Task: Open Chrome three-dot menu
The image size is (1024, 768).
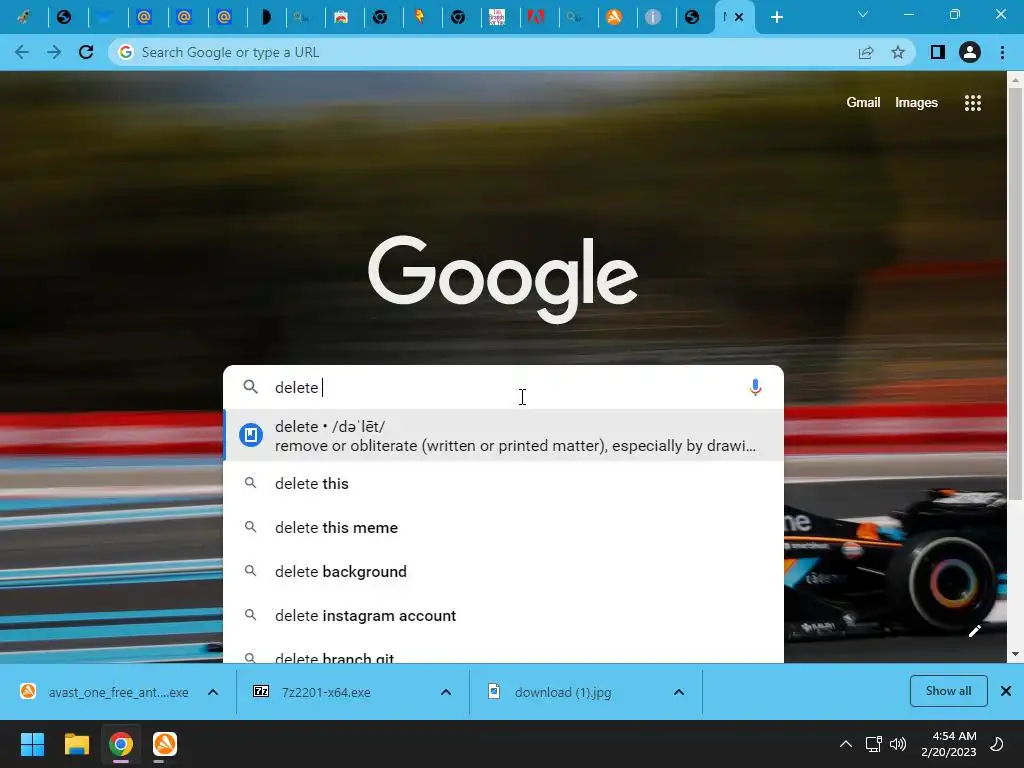Action: [1002, 52]
